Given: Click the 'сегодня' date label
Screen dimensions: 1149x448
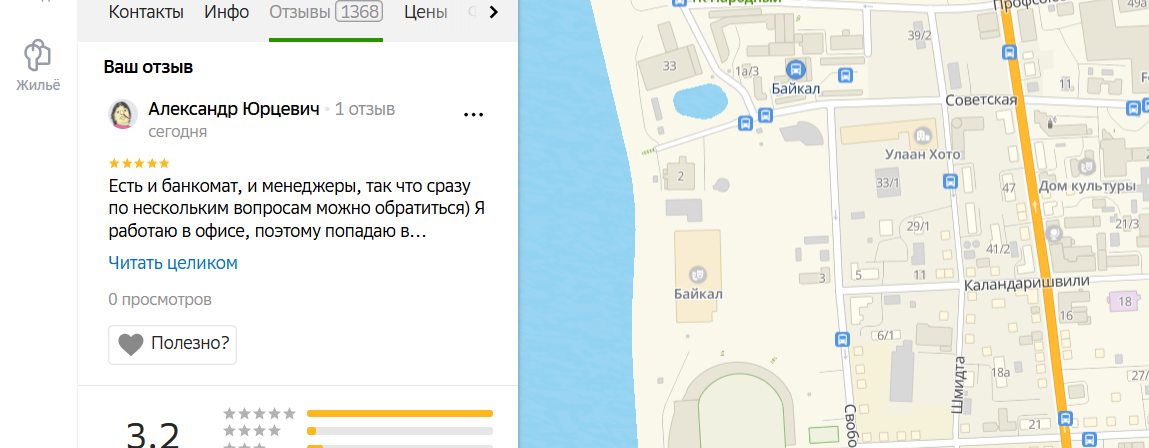Looking at the screenshot, I should [x=177, y=132].
